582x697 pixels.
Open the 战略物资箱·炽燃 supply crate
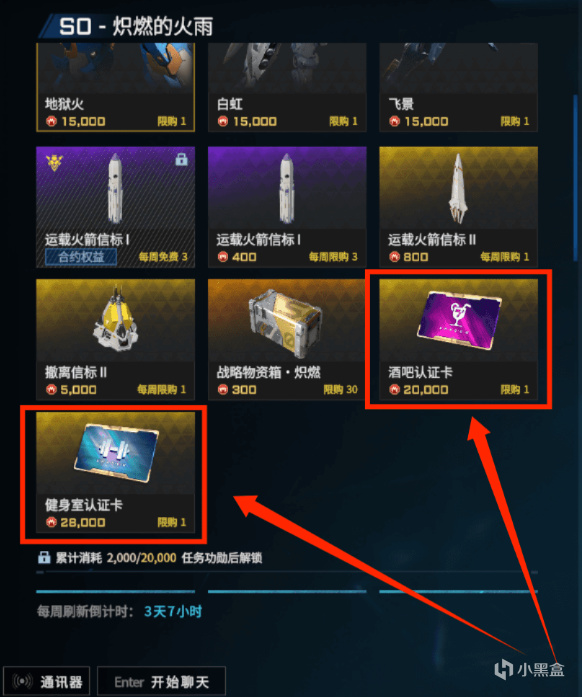[286, 323]
